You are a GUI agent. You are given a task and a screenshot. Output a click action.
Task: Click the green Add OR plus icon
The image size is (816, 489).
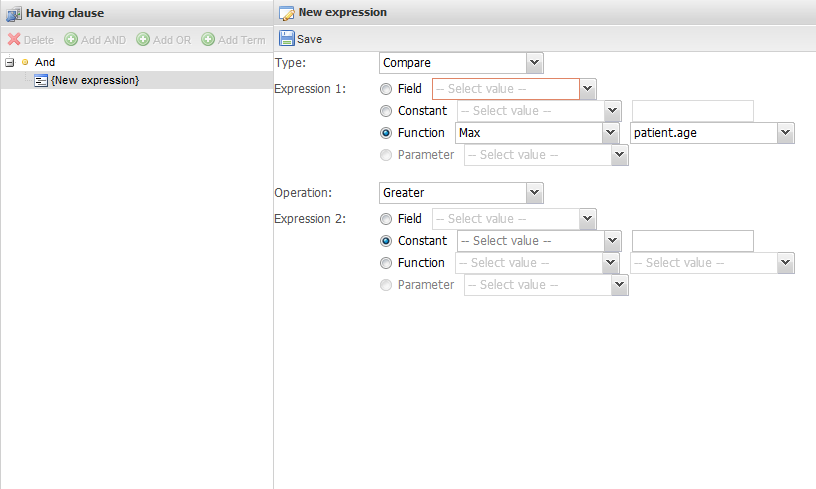(x=143, y=40)
